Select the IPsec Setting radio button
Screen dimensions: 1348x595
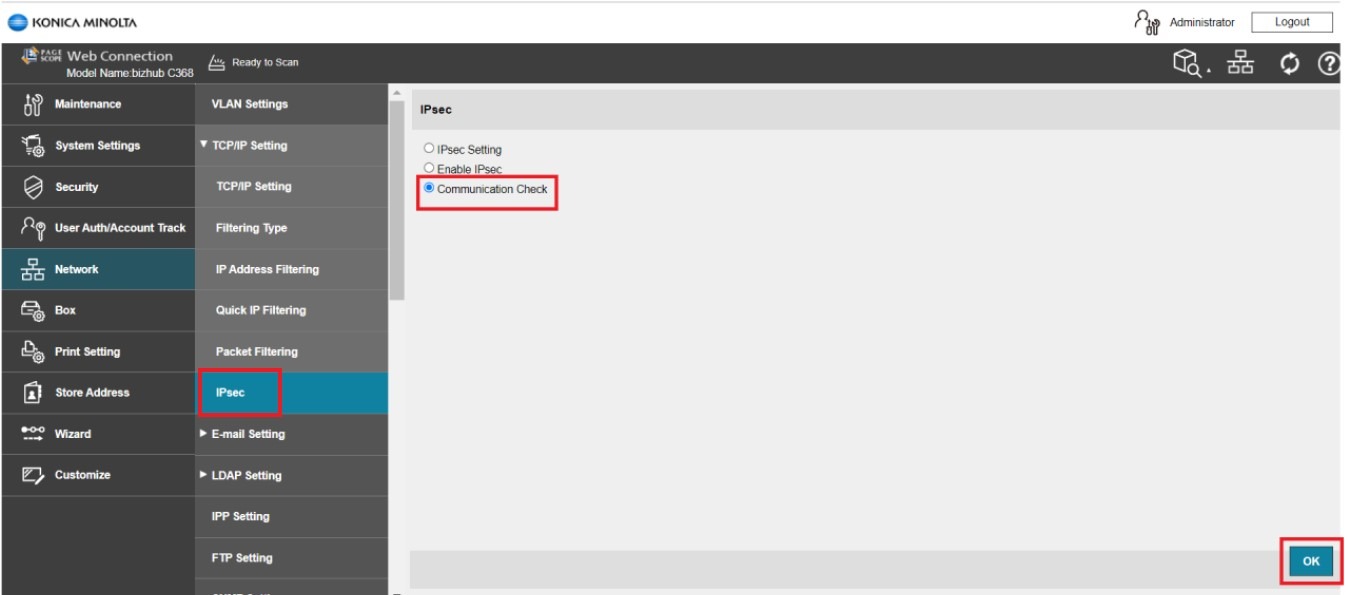click(429, 149)
